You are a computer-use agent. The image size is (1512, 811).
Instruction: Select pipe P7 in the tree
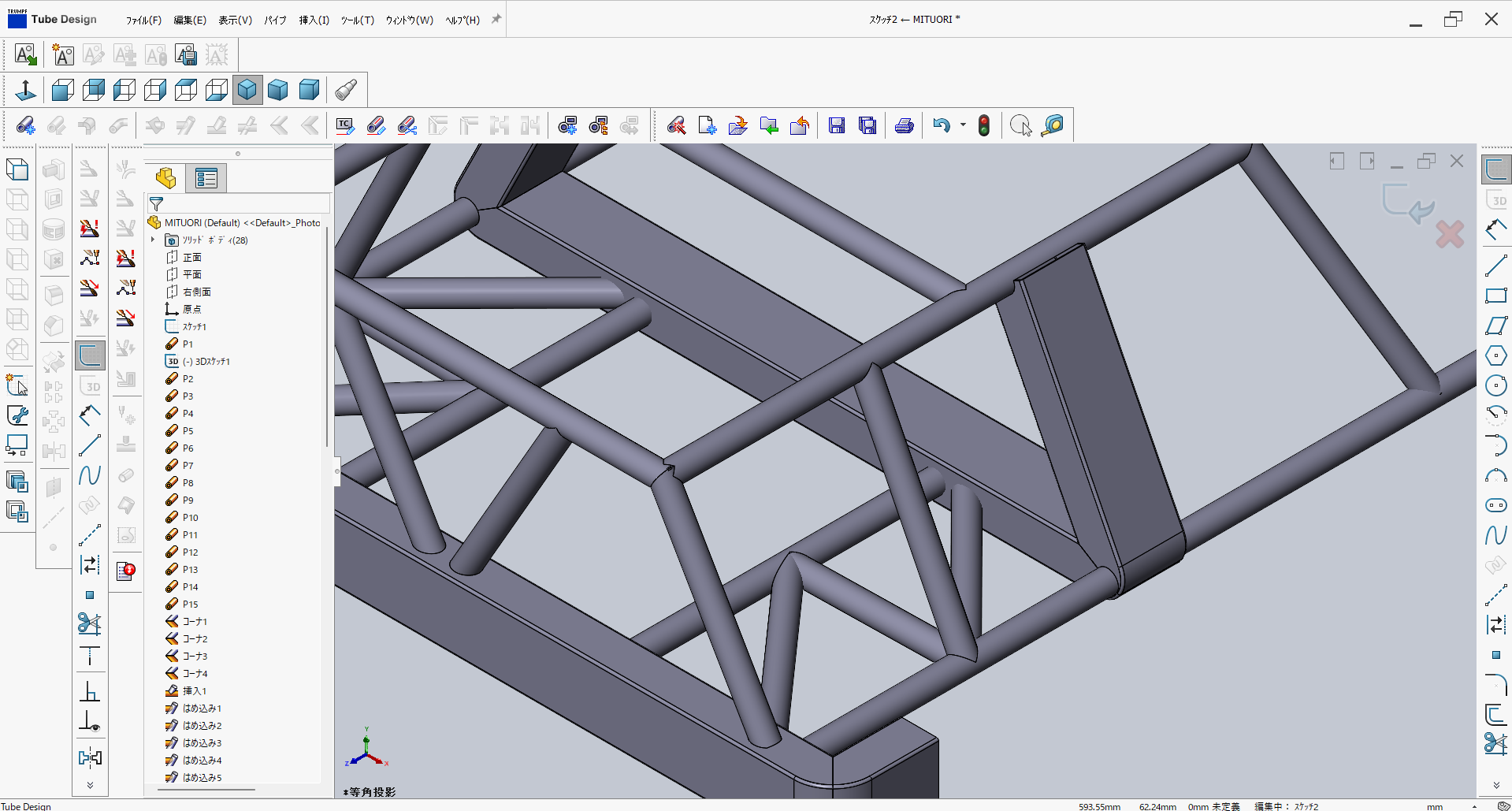click(187, 465)
